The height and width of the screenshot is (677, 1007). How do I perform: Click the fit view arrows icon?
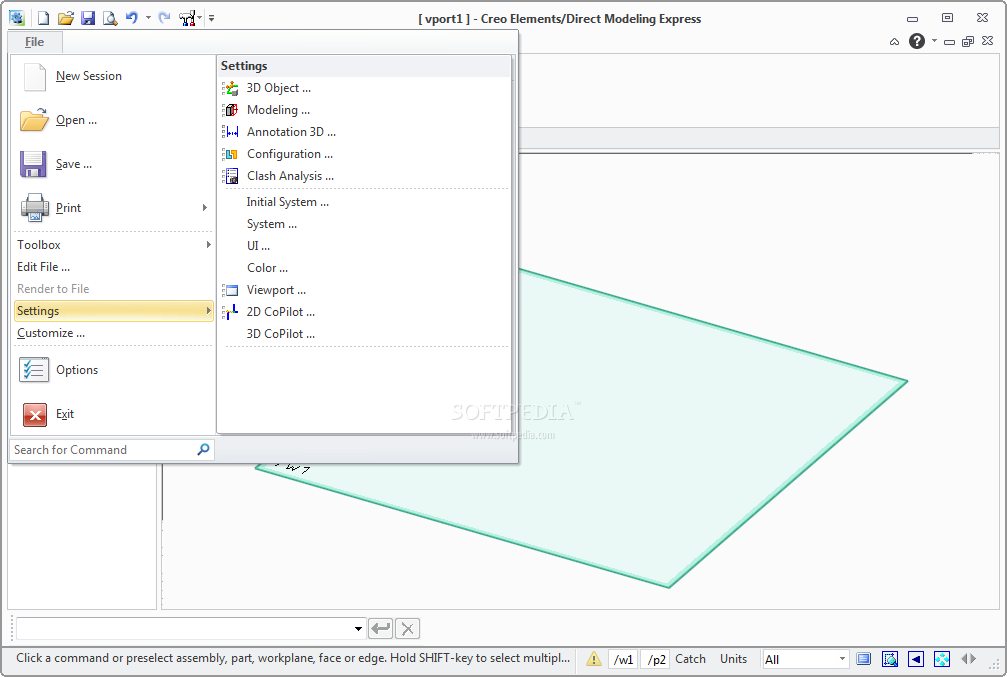point(941,659)
